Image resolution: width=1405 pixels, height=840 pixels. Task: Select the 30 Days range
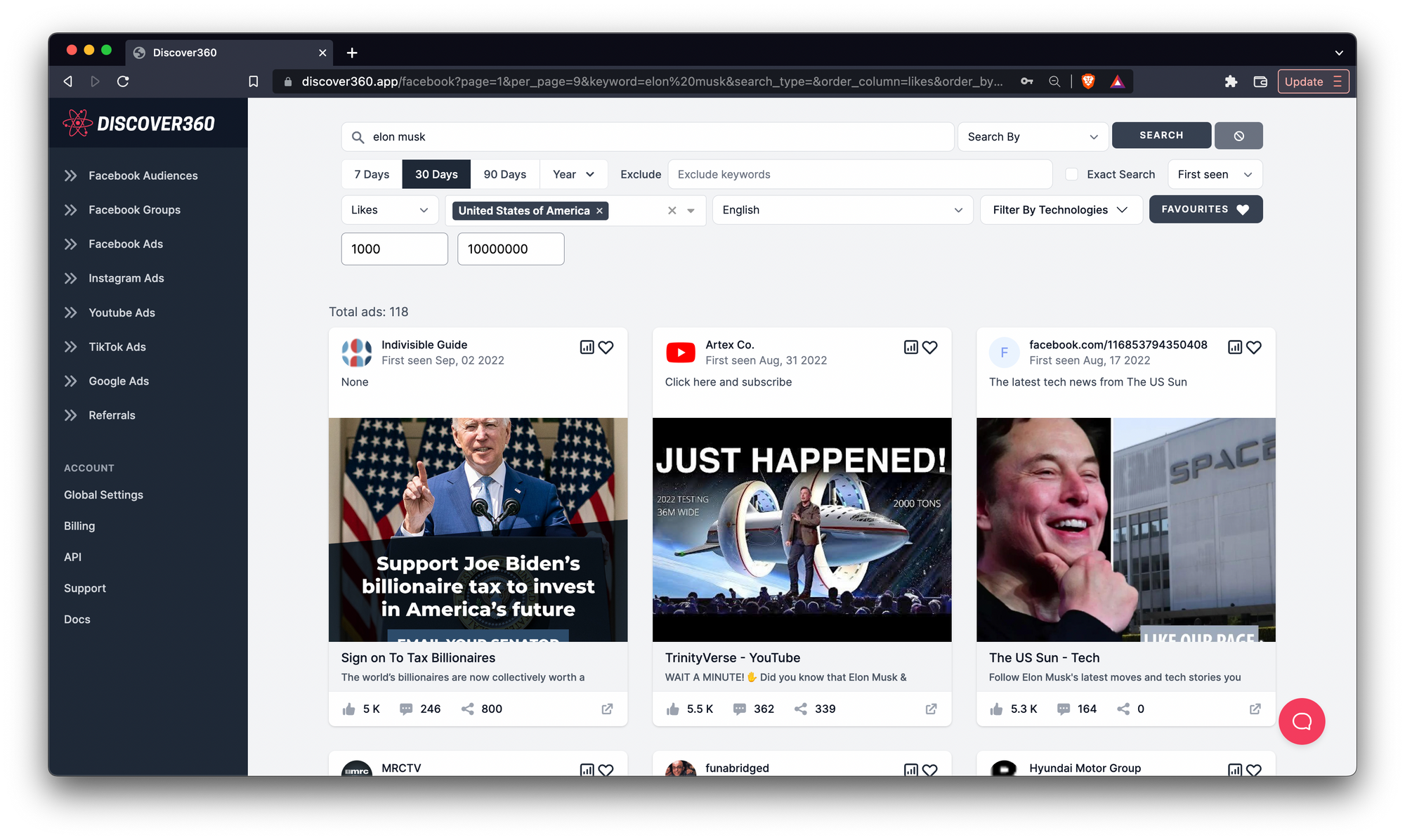[x=436, y=174]
